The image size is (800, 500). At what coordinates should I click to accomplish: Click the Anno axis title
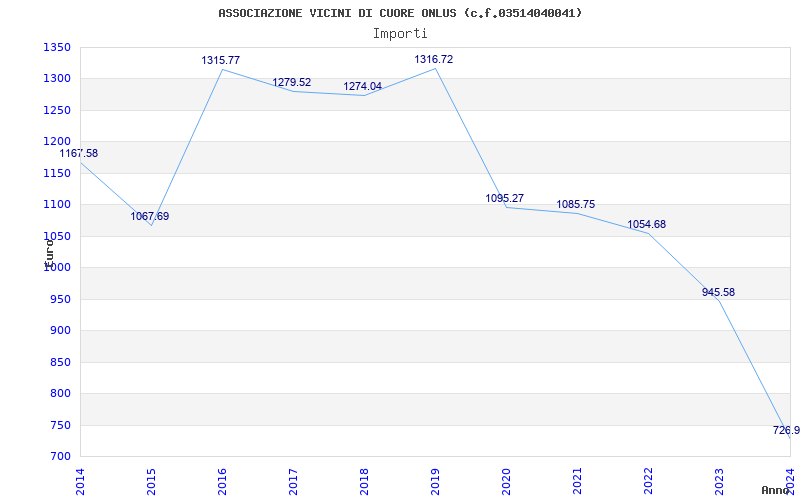775,490
